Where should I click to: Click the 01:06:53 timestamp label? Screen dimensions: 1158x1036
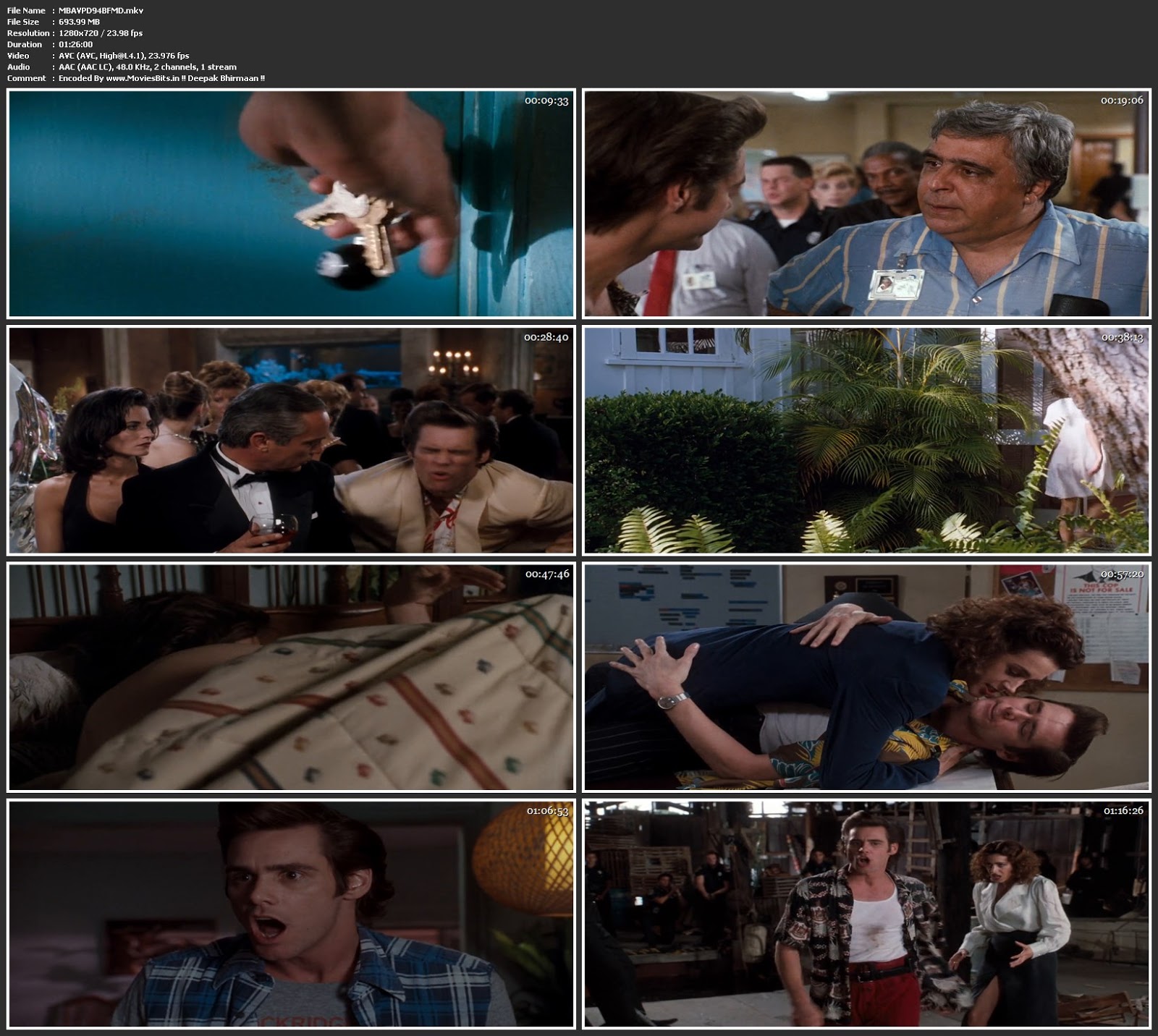(547, 811)
